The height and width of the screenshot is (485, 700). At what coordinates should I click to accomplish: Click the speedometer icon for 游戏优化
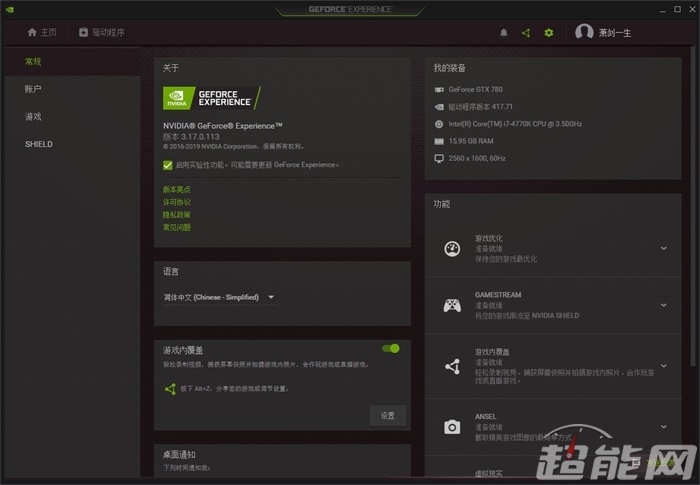452,248
